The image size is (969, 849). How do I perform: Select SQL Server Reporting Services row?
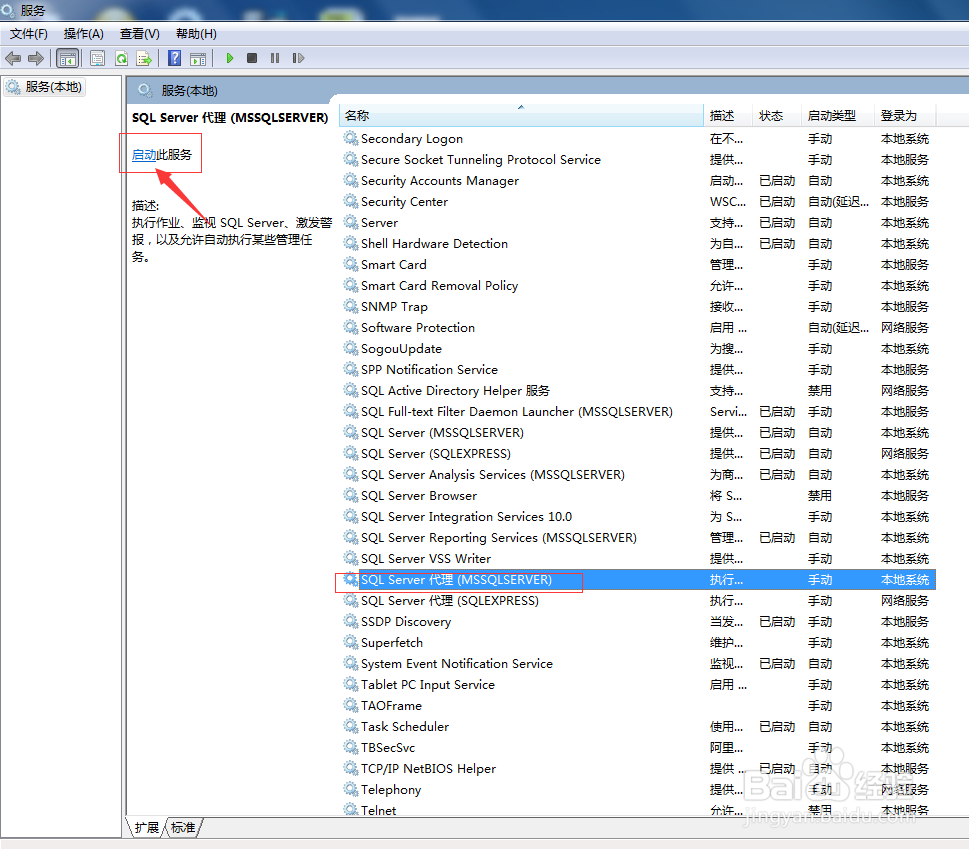tap(638, 538)
